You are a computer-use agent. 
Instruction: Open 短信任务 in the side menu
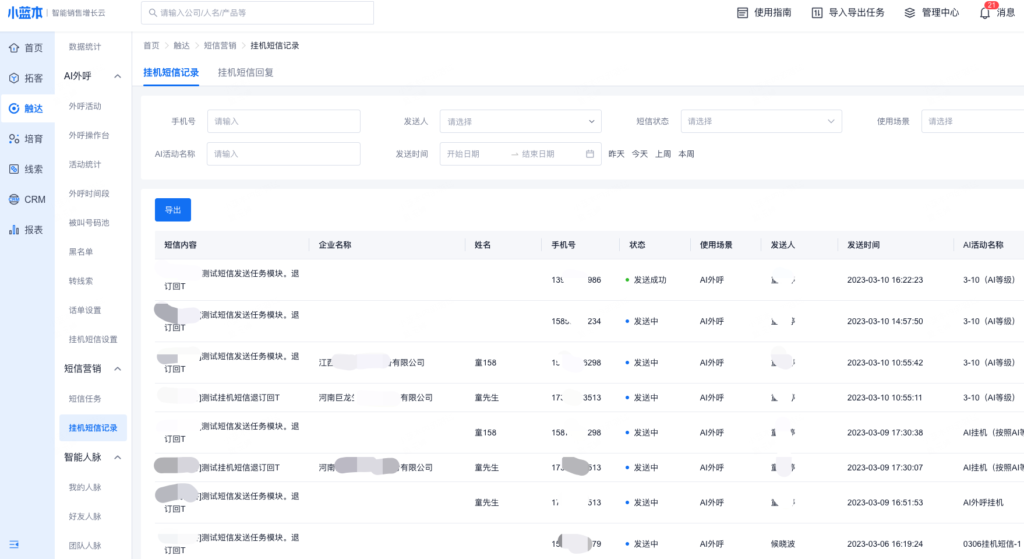[x=85, y=398]
